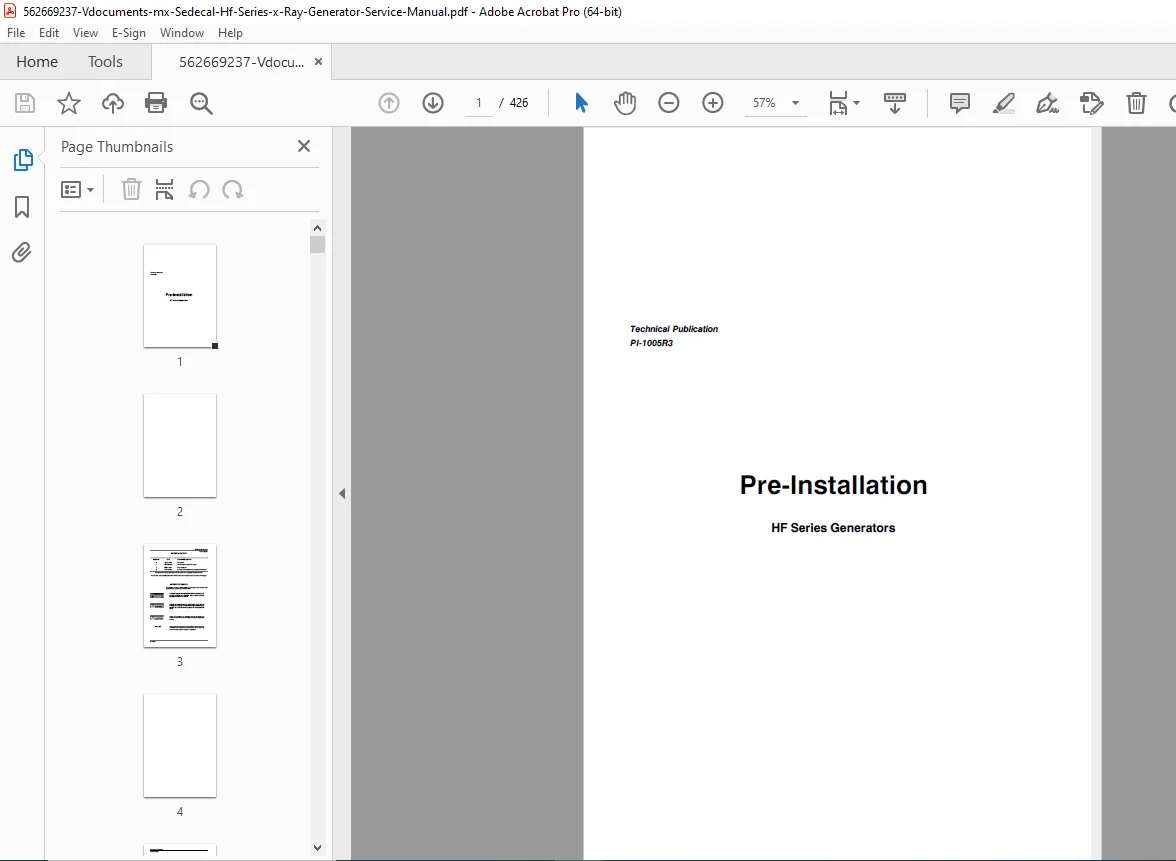The height and width of the screenshot is (861, 1176).
Task: Select the Highlight text pen
Action: coord(1004,103)
